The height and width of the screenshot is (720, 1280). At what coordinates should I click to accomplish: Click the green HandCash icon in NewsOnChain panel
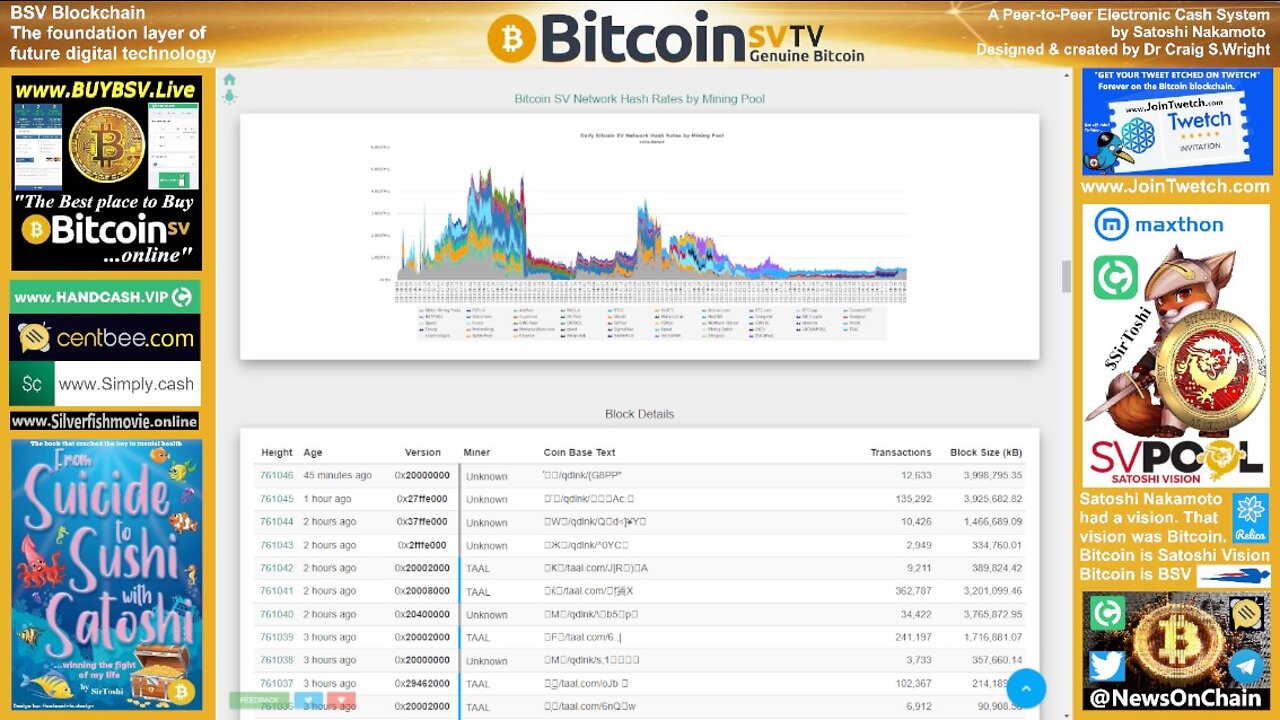click(1107, 613)
